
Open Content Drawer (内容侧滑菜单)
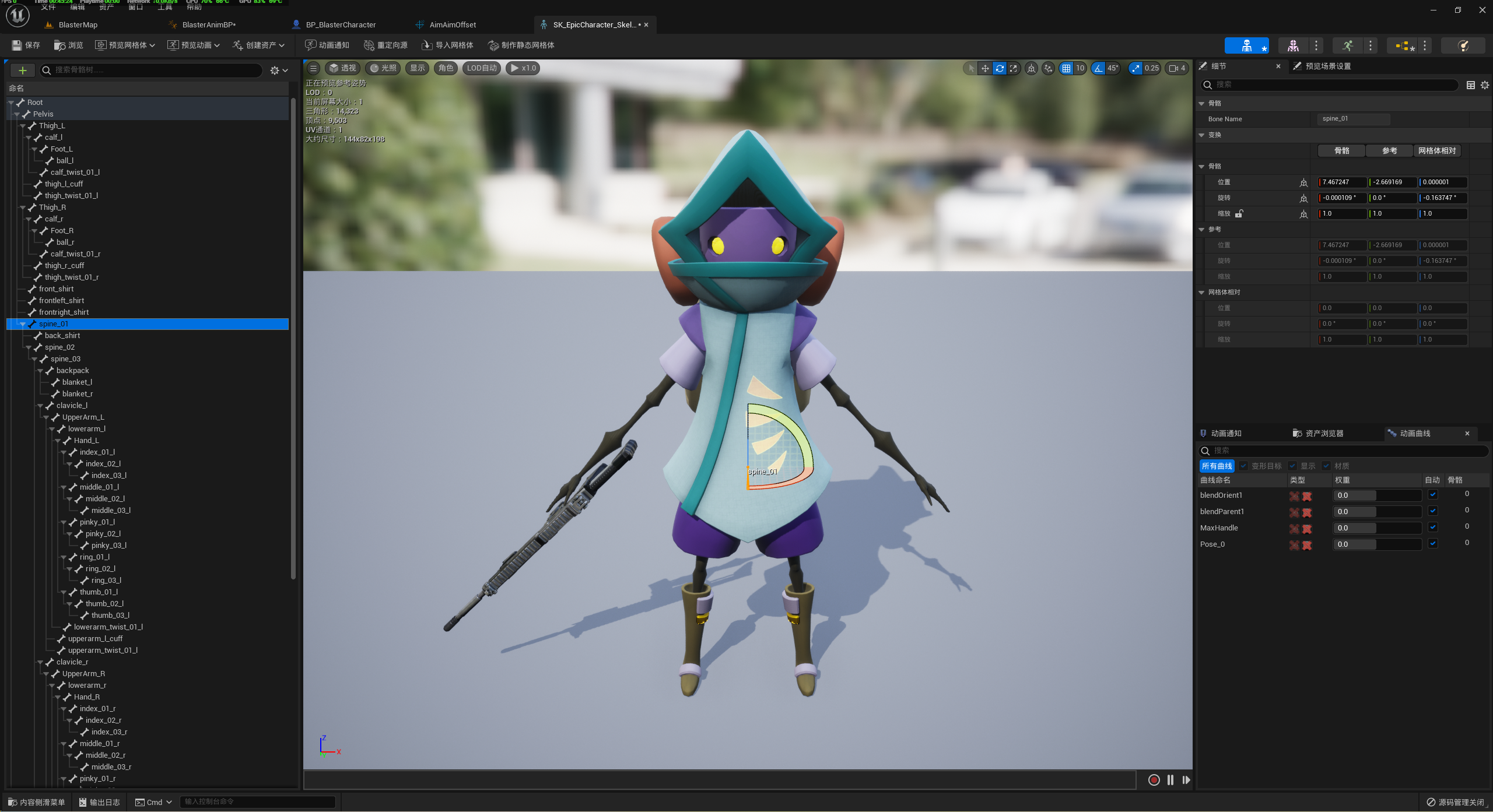click(37, 802)
